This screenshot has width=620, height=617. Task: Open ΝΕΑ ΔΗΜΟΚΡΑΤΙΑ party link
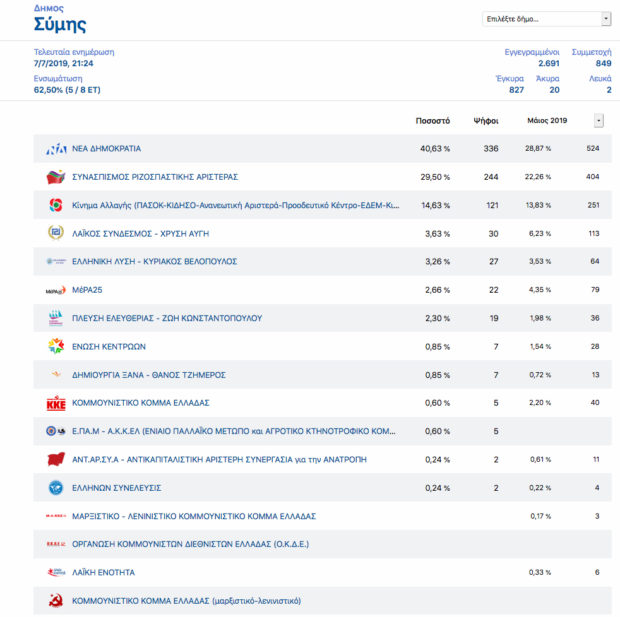106,149
